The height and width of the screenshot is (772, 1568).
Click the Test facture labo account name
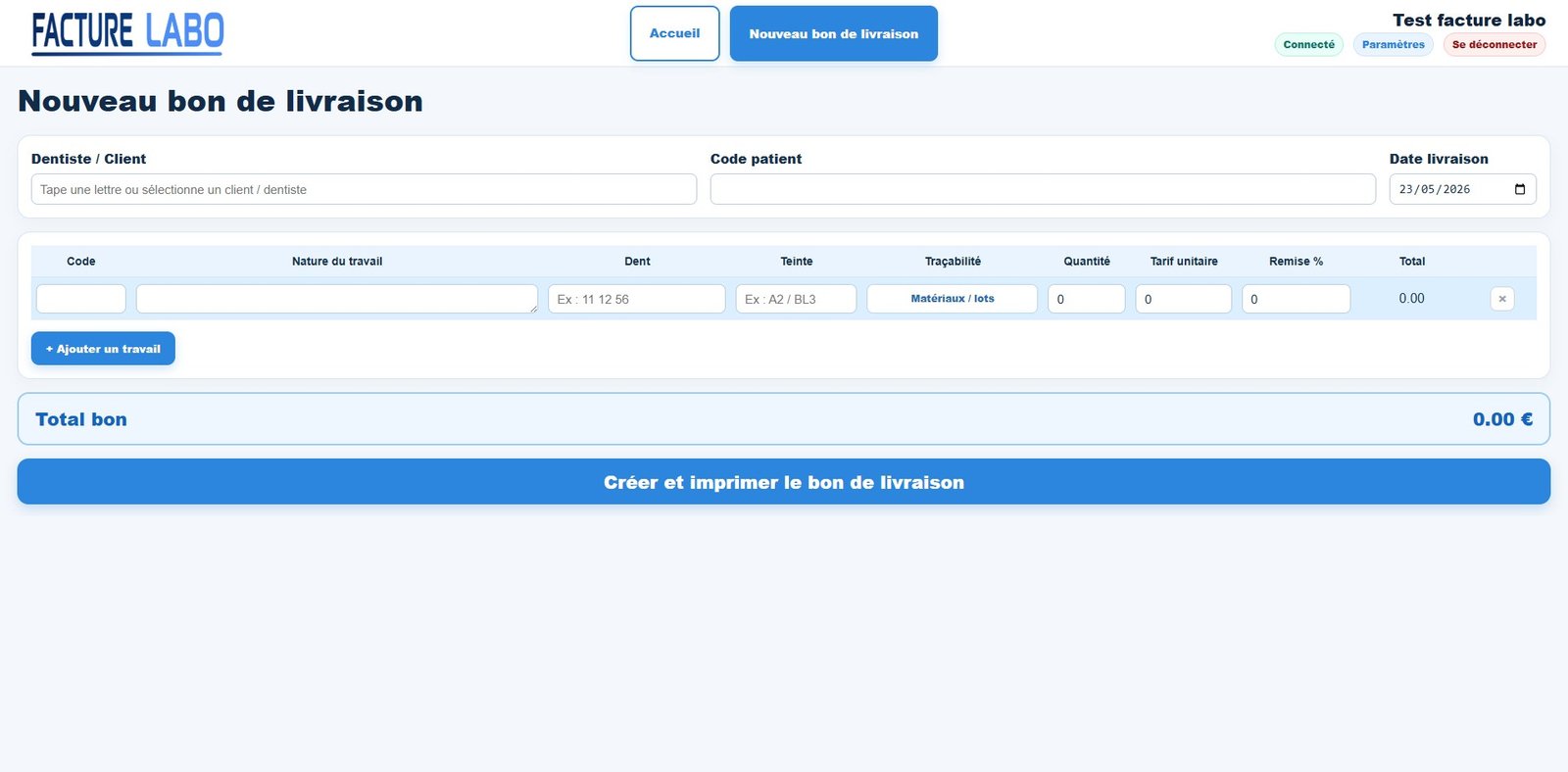1469,20
